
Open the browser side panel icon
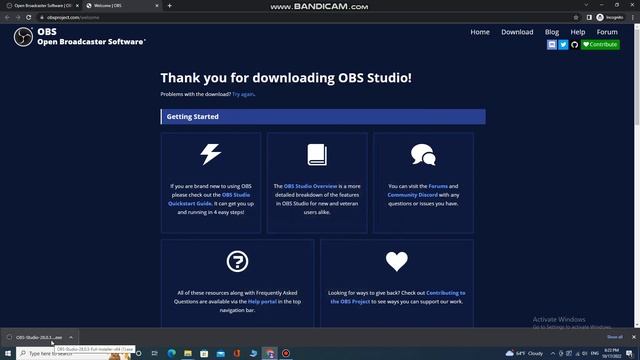tap(589, 18)
